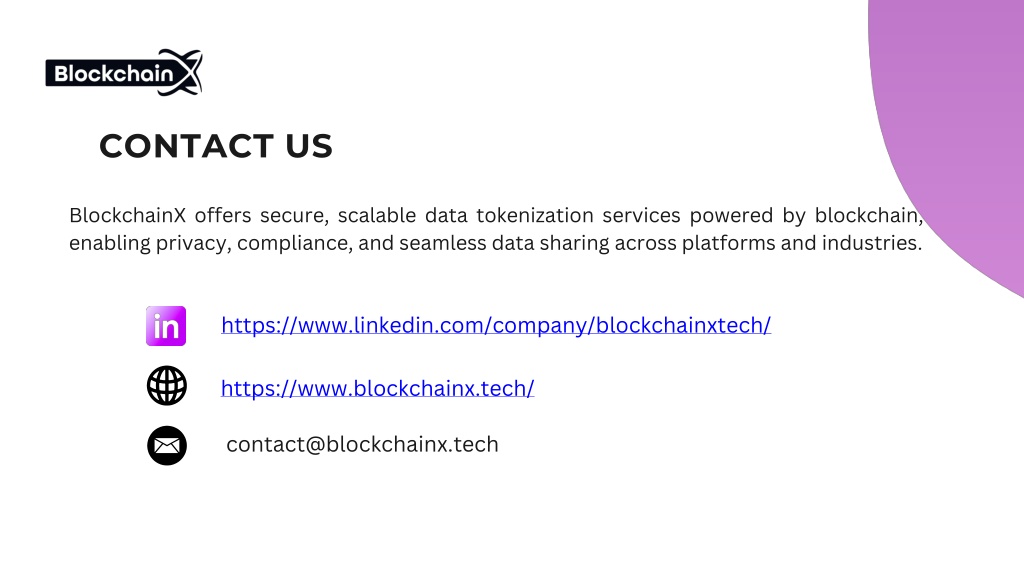Click the US word in heading
This screenshot has width=1024, height=576.
(x=309, y=146)
